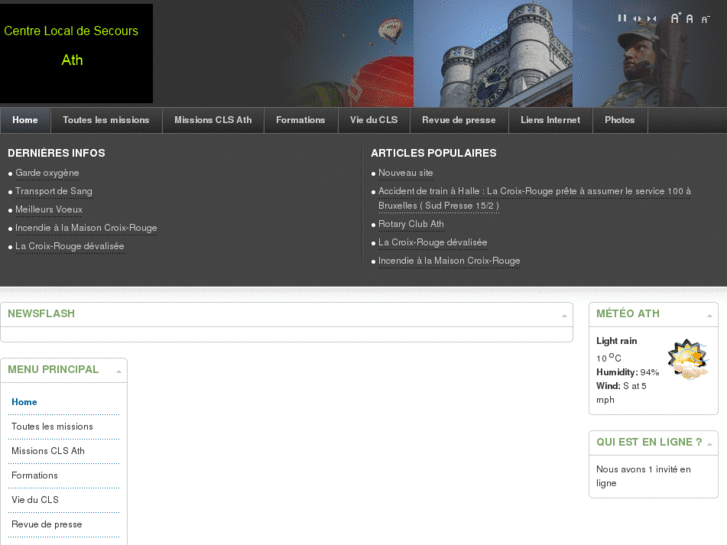Click the clock tower header image
Image resolution: width=727 pixels, height=545 pixels.
493,53
